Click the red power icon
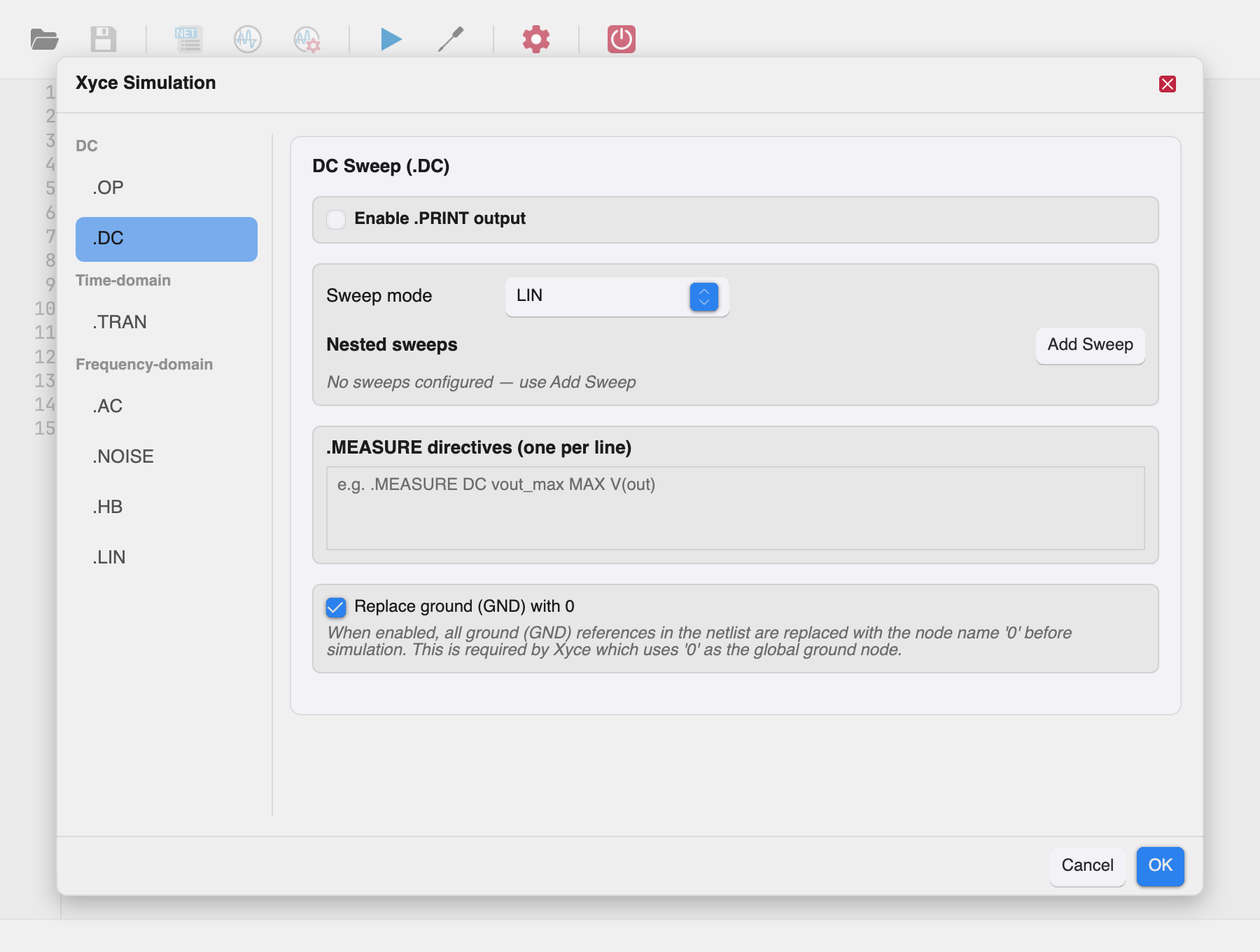The width and height of the screenshot is (1260, 952). point(622,39)
